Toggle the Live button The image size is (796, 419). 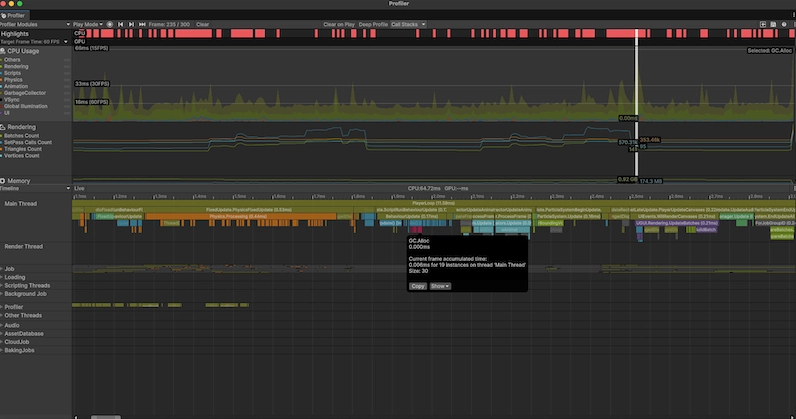pos(79,188)
